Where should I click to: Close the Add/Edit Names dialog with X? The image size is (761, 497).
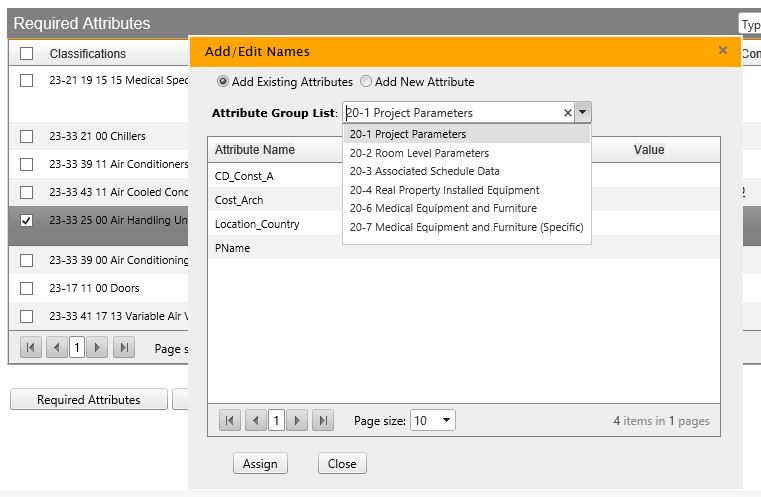[723, 50]
